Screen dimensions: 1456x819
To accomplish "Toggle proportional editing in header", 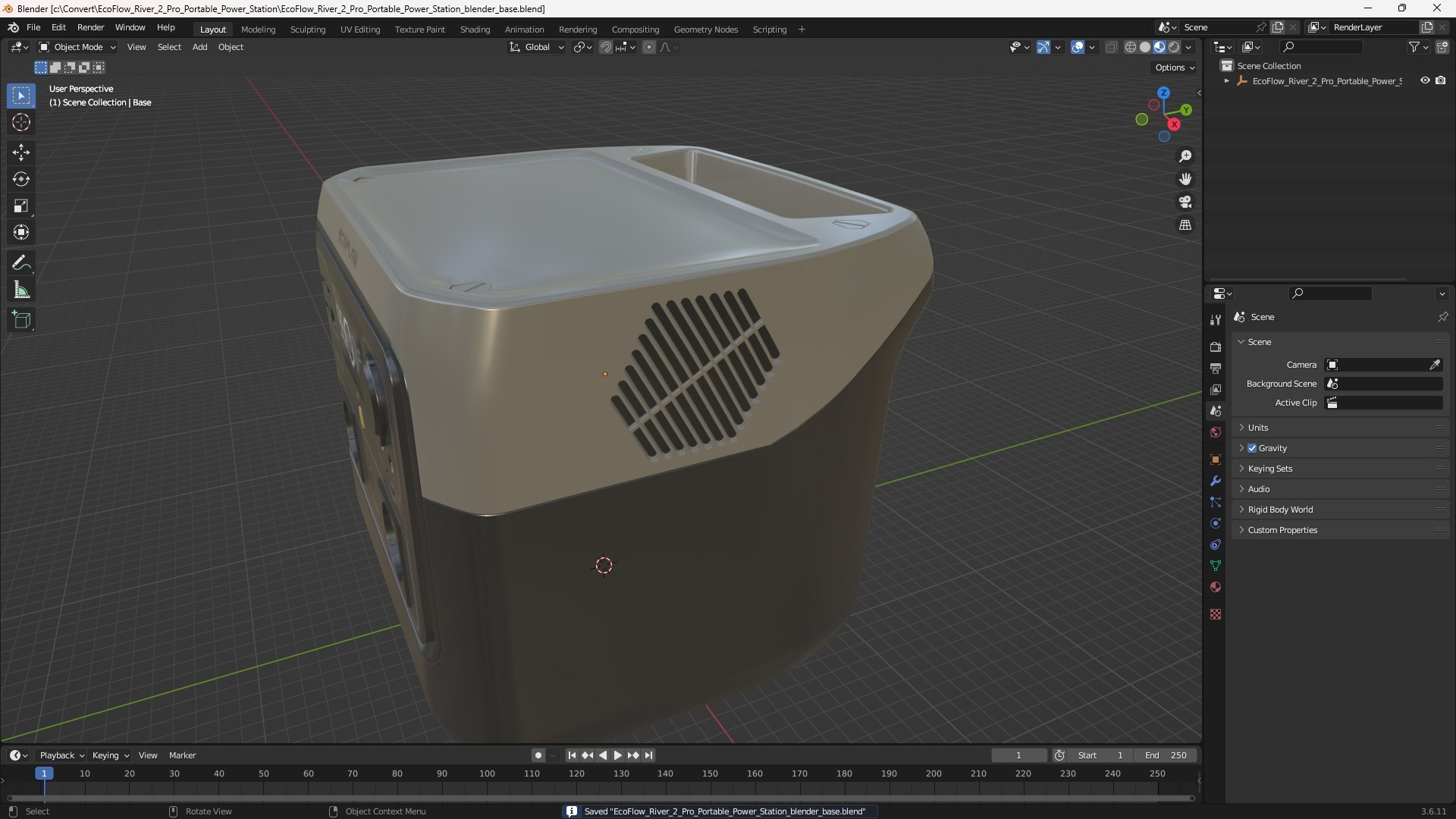I will point(649,47).
